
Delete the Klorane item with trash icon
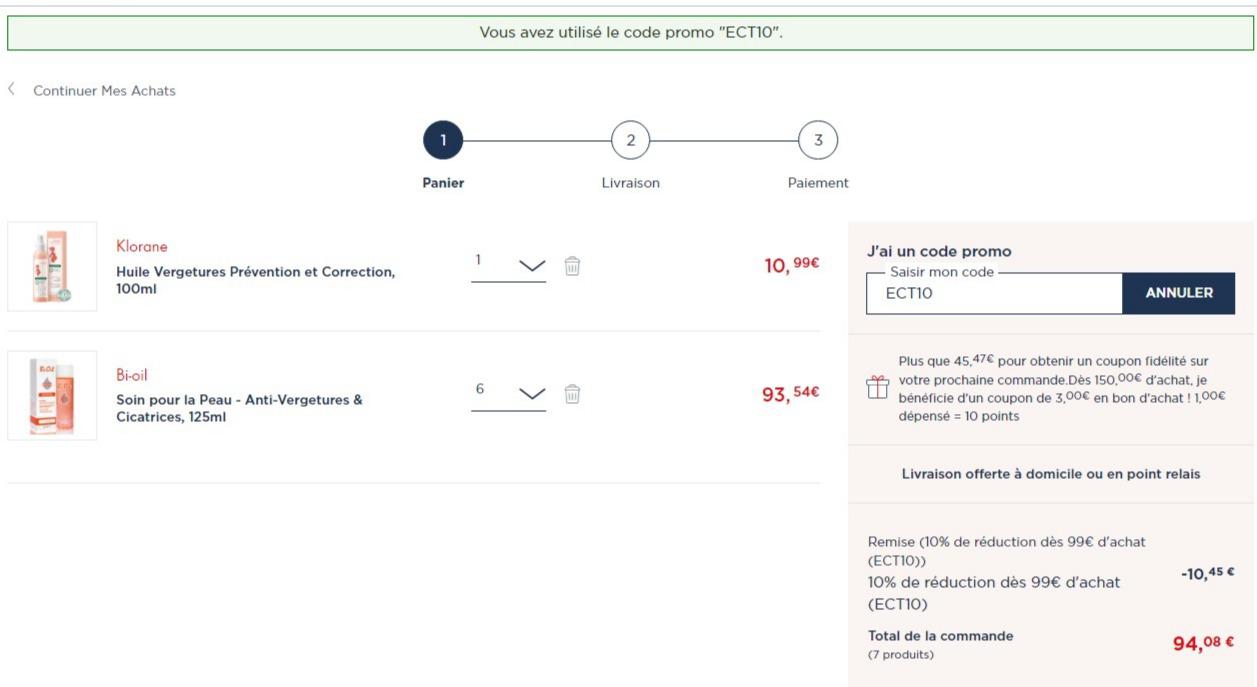pyautogui.click(x=572, y=266)
